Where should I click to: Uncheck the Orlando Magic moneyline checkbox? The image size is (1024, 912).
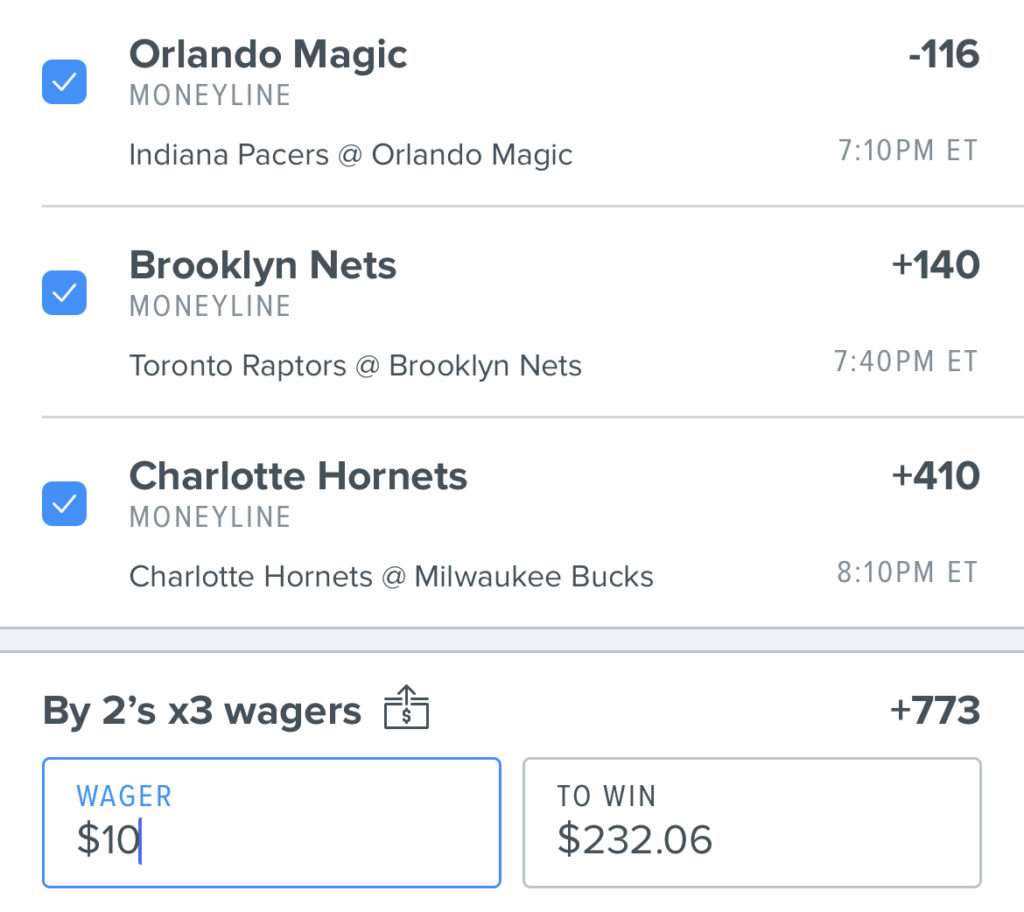click(64, 82)
